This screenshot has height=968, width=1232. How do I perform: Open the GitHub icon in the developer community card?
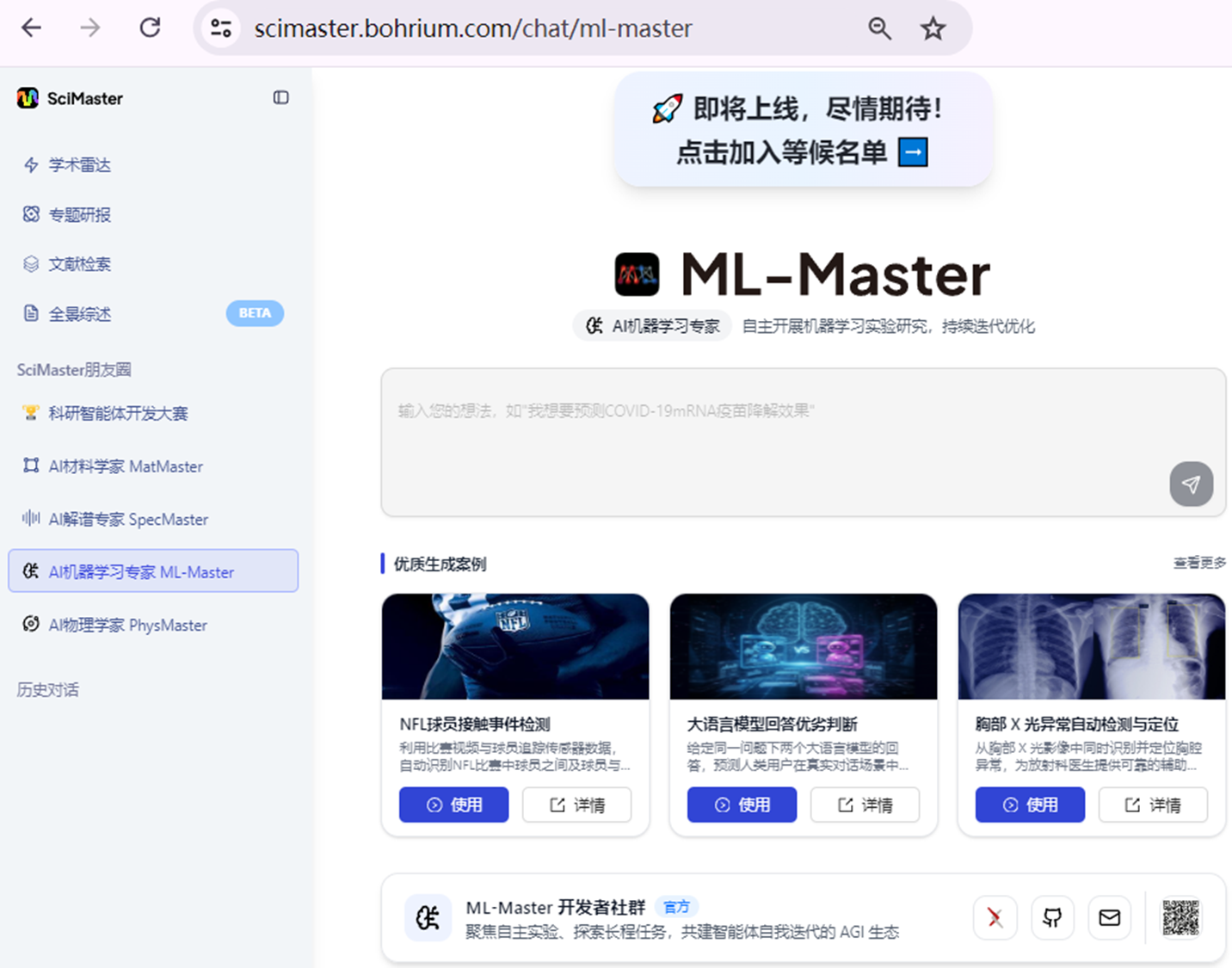click(1052, 917)
